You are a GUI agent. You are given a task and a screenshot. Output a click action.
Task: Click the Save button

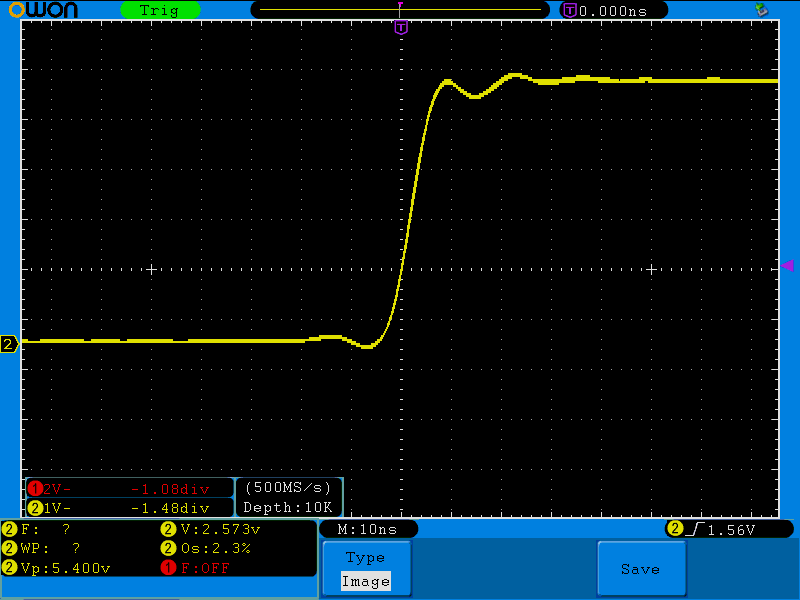tap(641, 569)
